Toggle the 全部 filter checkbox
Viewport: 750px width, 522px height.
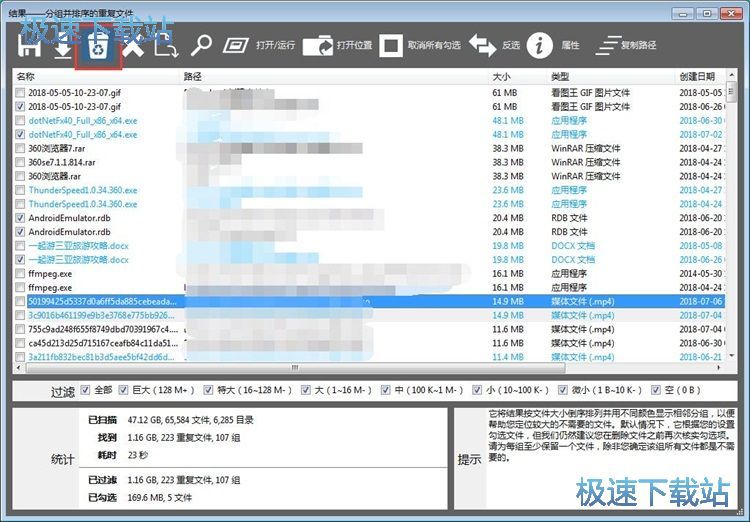pos(85,390)
